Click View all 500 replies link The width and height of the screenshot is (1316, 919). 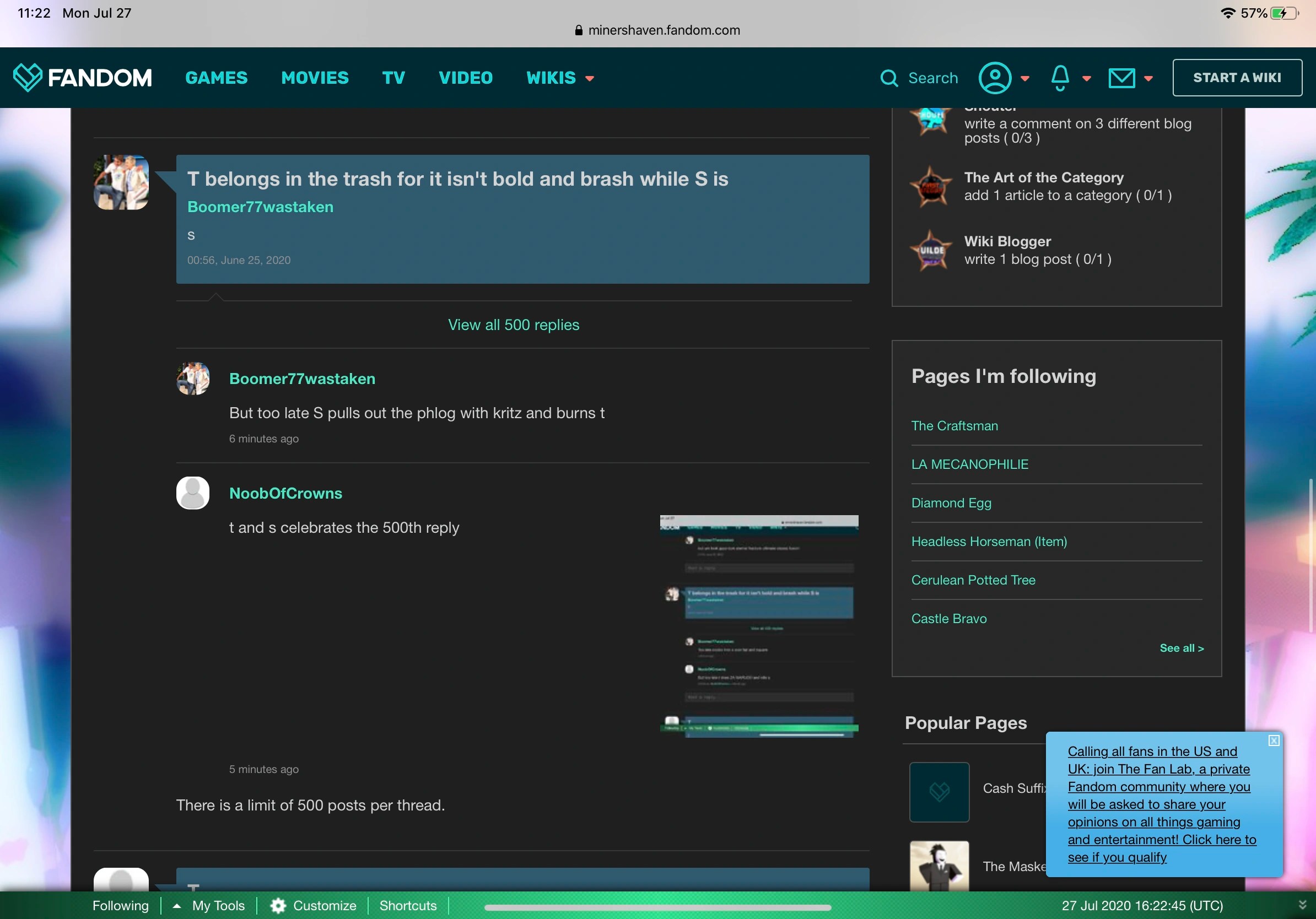(x=513, y=325)
